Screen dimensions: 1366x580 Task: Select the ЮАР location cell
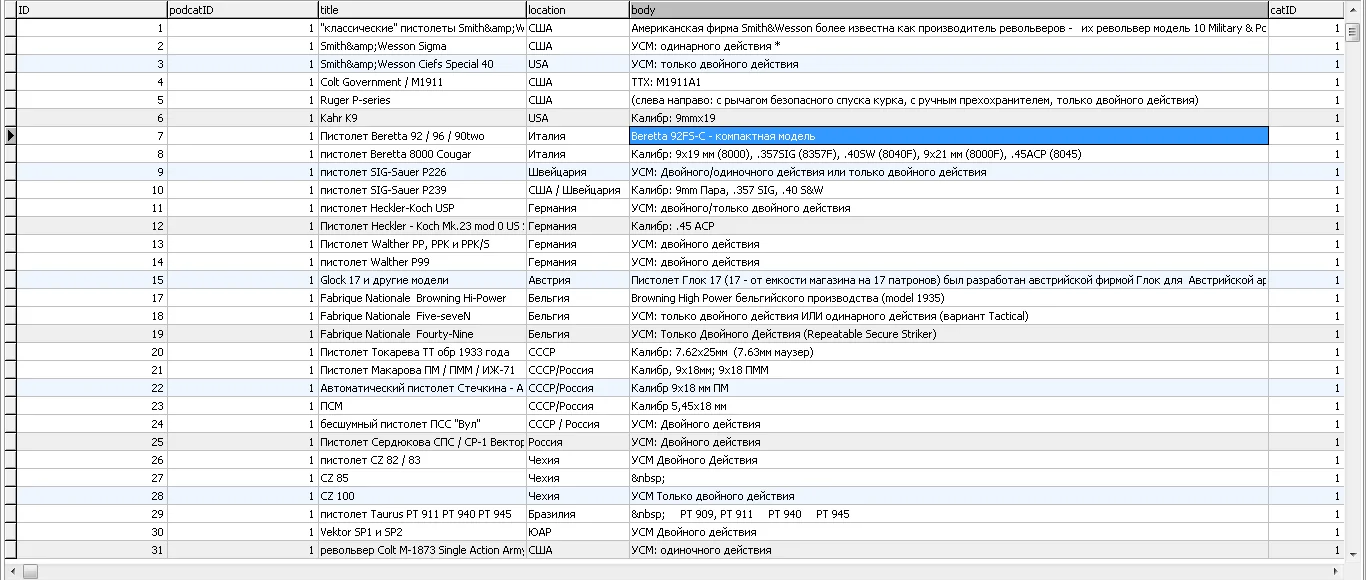[x=576, y=532]
